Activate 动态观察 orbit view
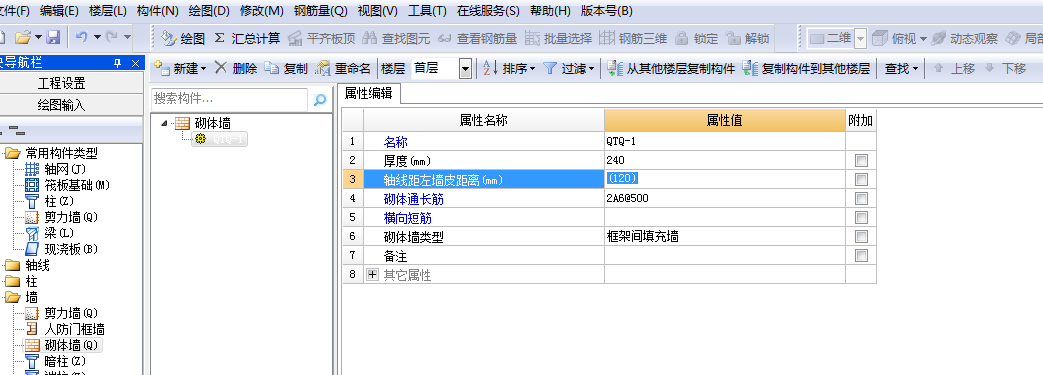Viewport: 1043px width, 375px height. (965, 39)
